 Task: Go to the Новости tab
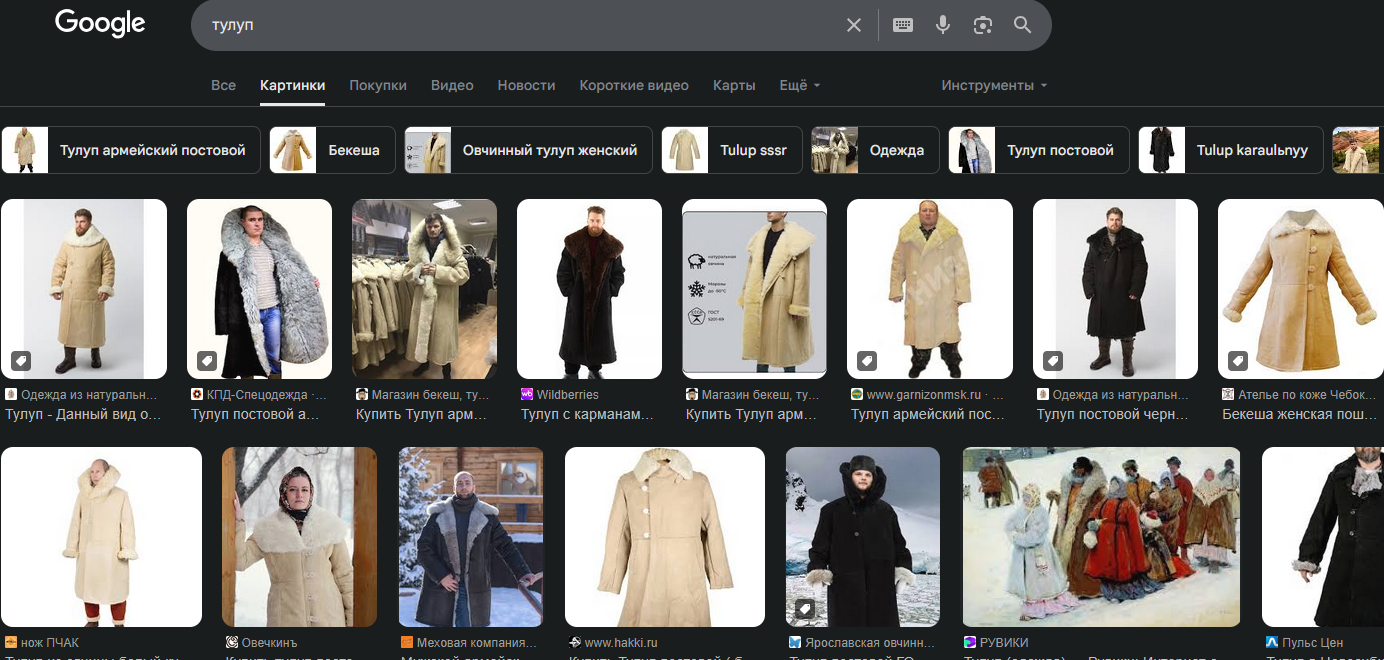(526, 85)
